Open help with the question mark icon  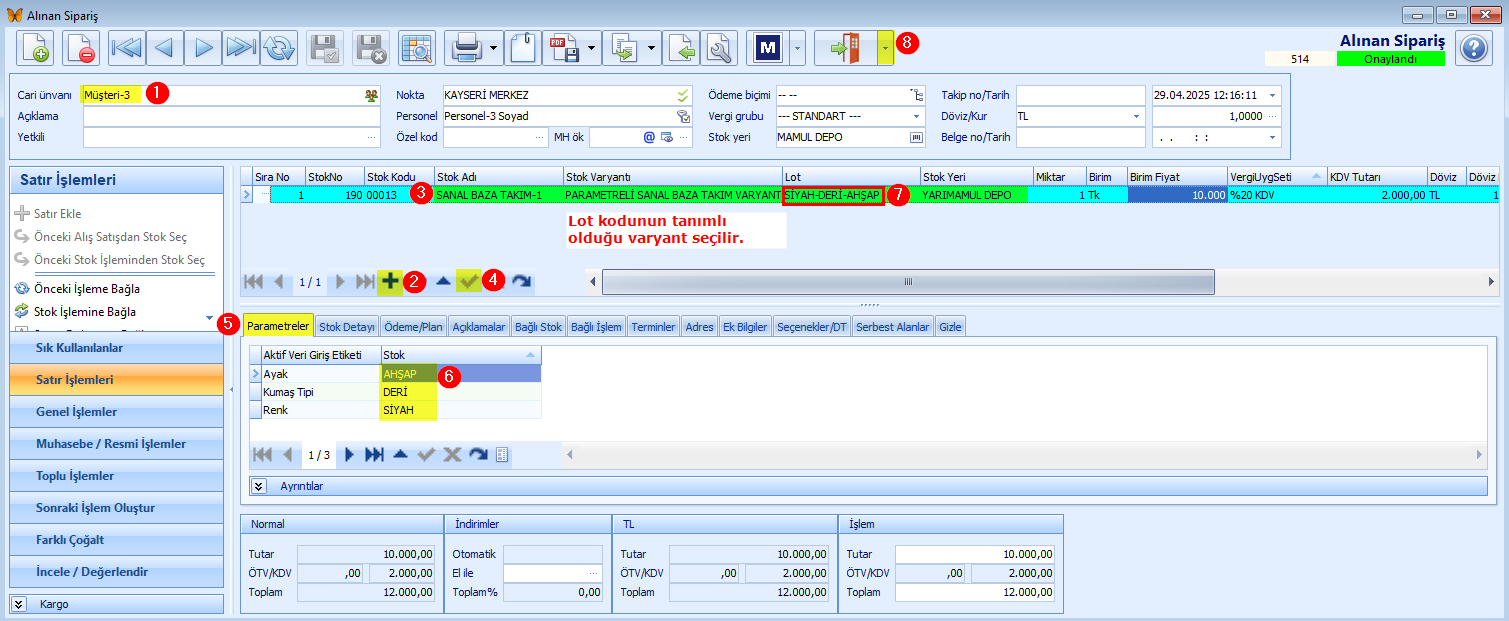1474,48
